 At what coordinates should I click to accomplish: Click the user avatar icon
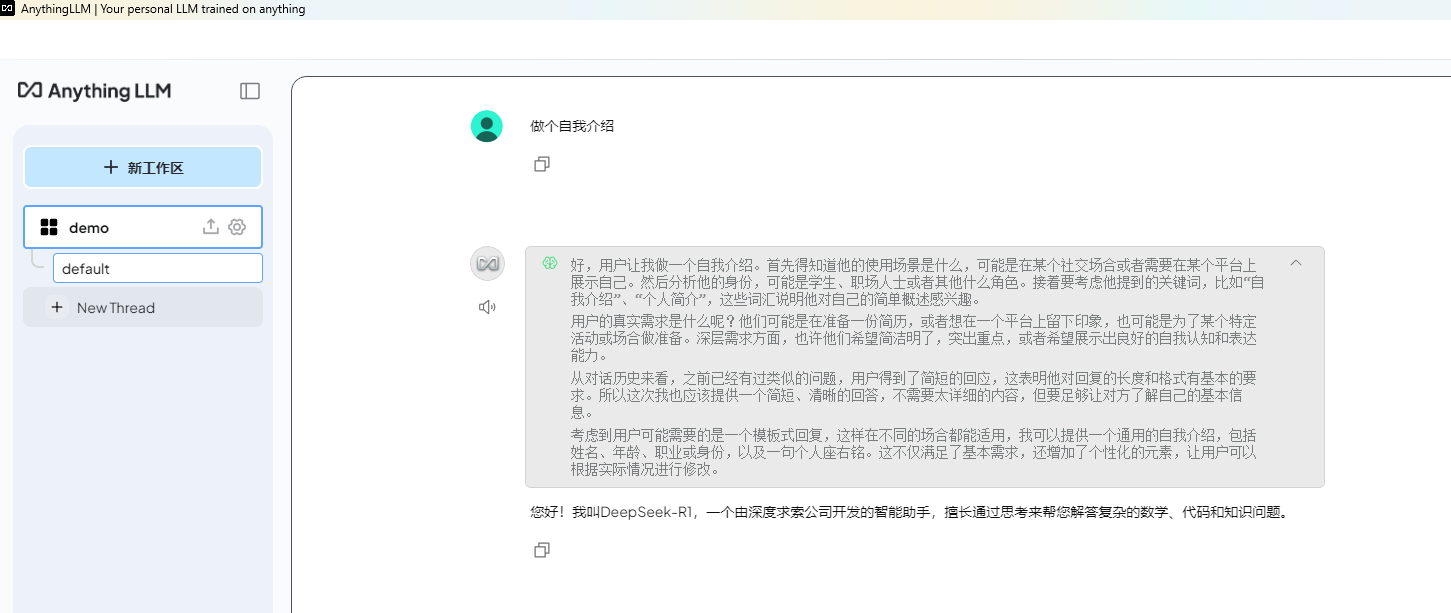(x=487, y=126)
